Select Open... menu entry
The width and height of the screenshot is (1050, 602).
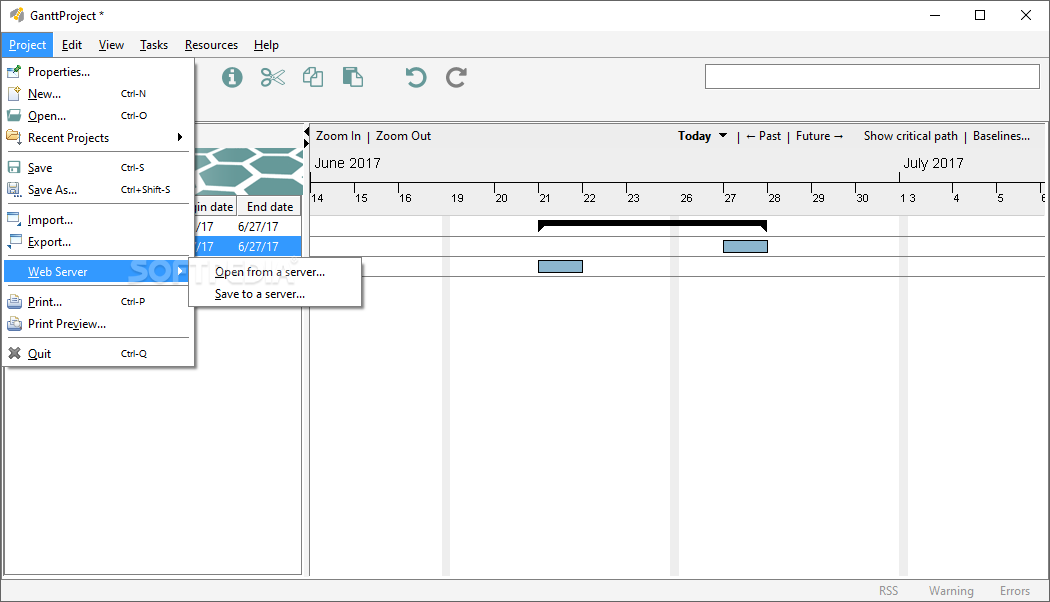pos(98,116)
